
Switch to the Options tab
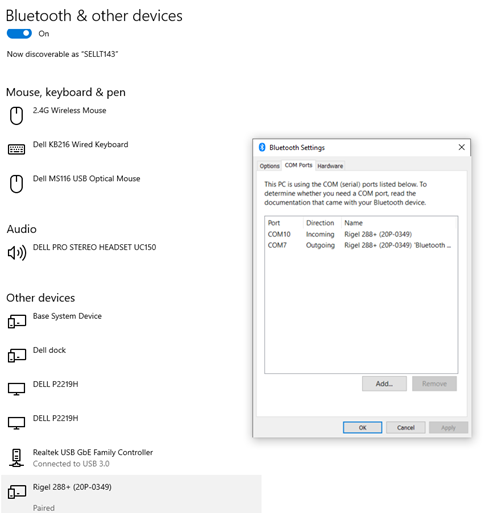pyautogui.click(x=269, y=166)
